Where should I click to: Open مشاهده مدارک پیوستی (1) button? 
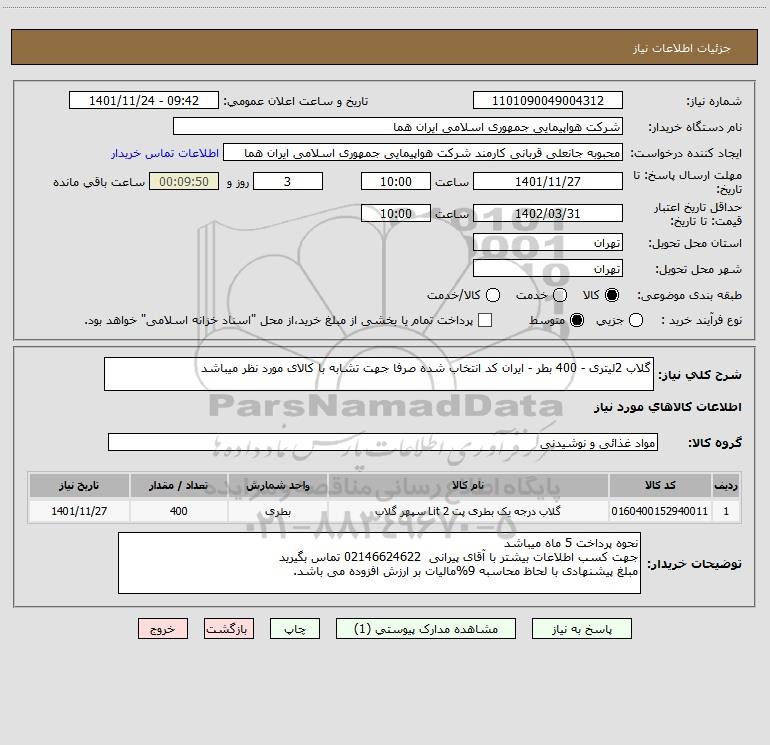click(x=426, y=629)
